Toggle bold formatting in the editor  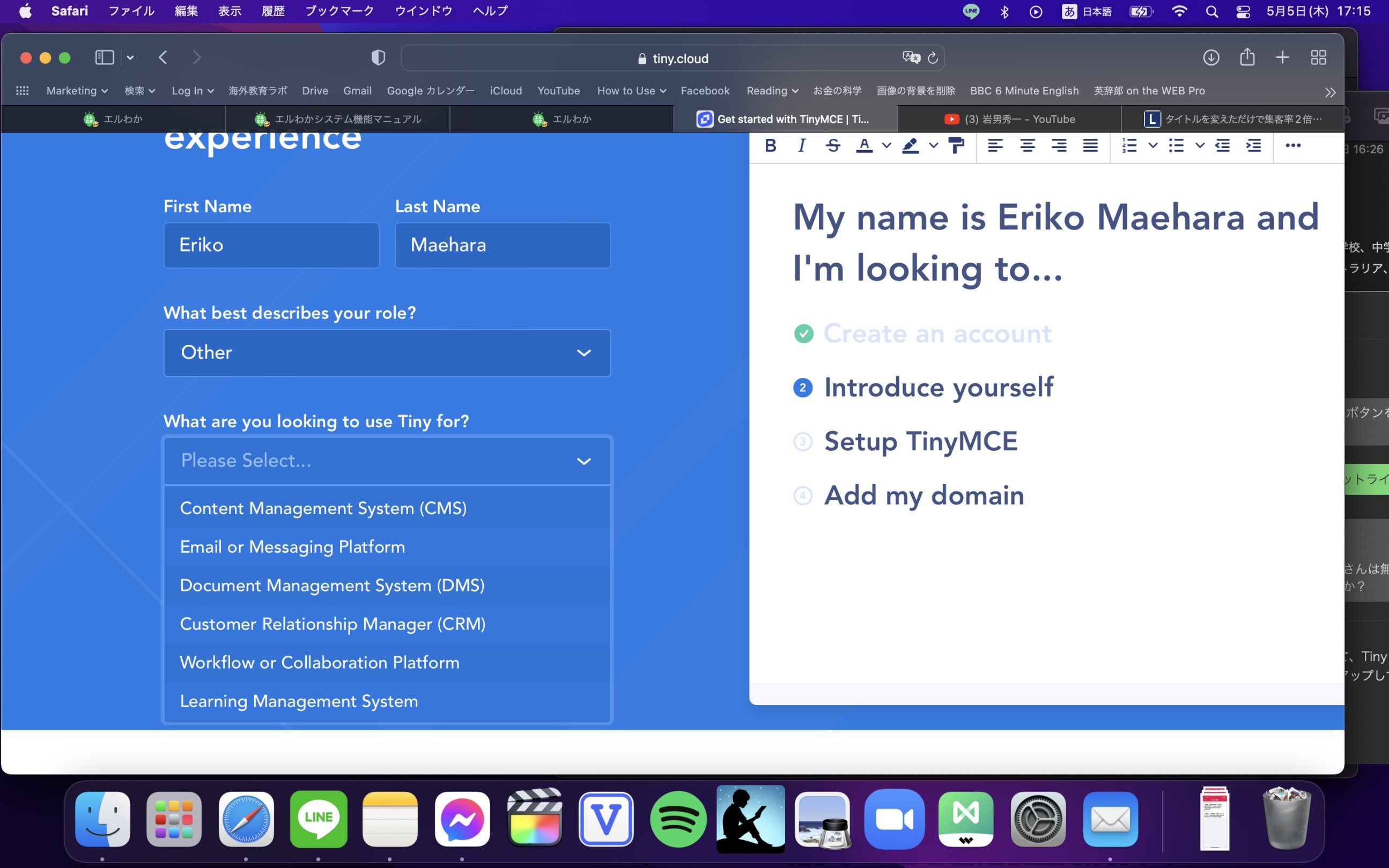pyautogui.click(x=771, y=146)
